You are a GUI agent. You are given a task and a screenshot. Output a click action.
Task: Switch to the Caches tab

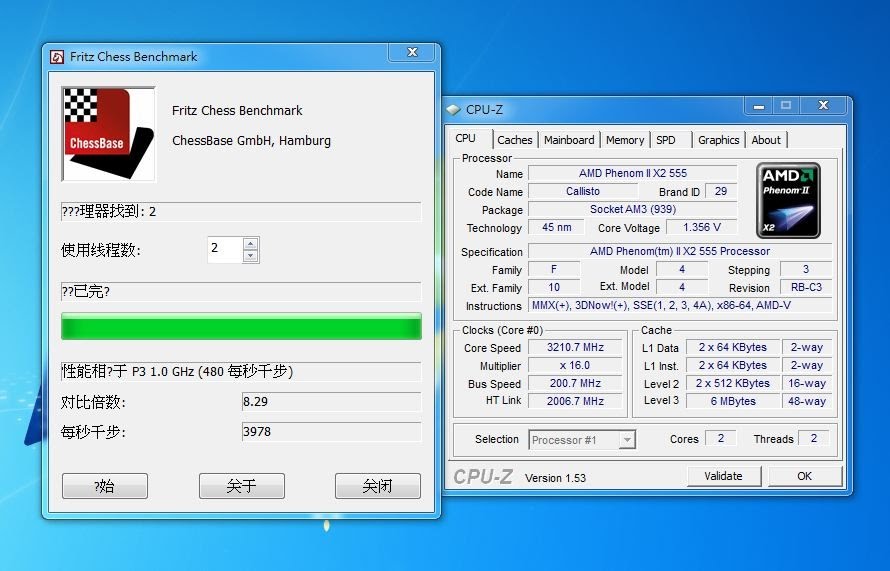pos(515,140)
